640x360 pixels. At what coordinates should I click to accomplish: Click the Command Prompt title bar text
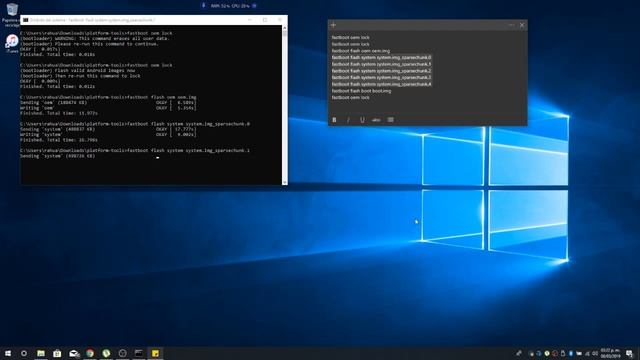tap(92, 20)
